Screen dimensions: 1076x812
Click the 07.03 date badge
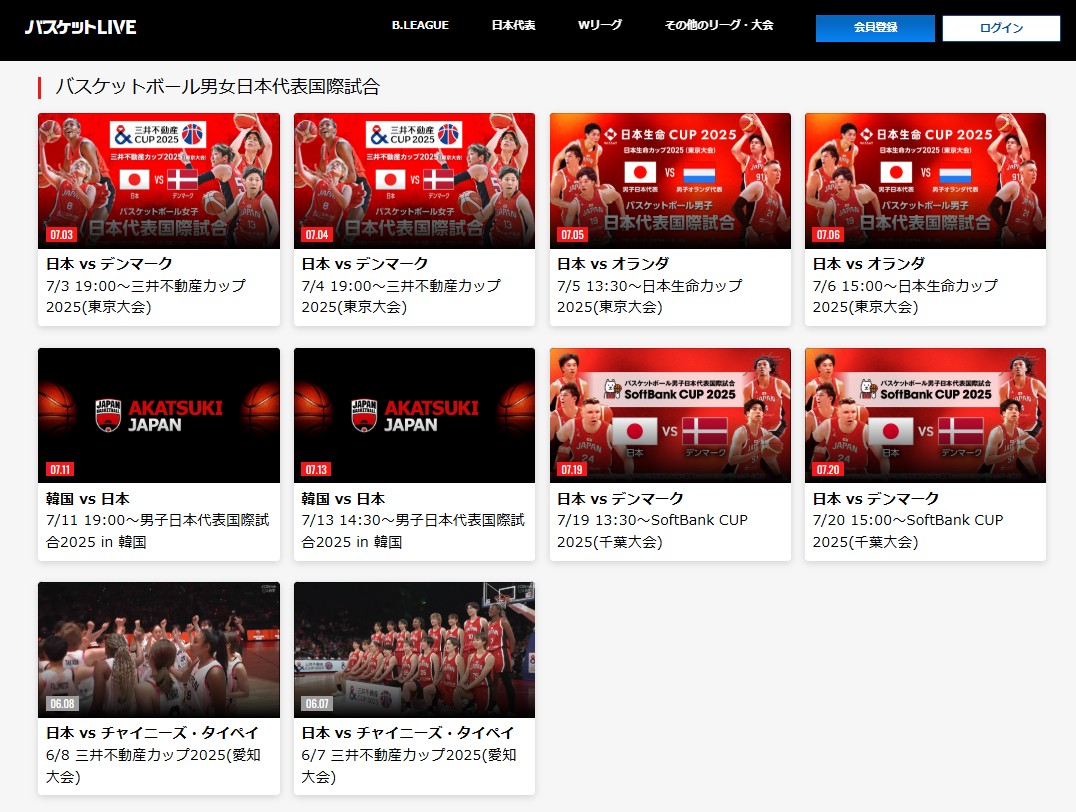click(61, 235)
